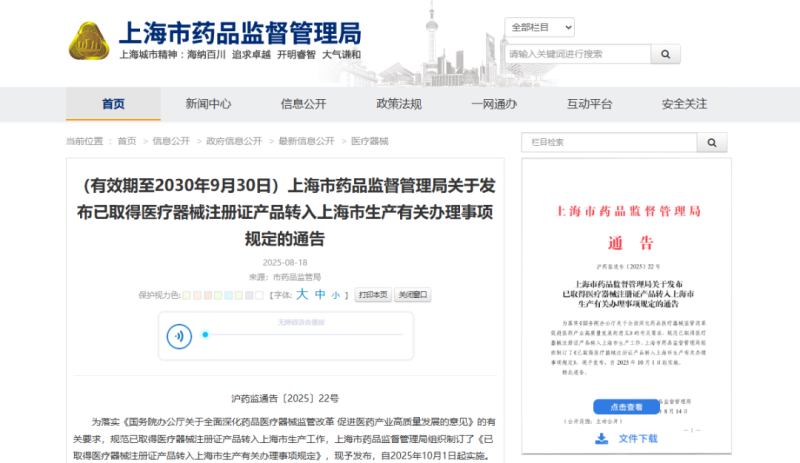Click the audio player progress slider handle
Viewport: 800px width, 463px height.
[x=206, y=335]
